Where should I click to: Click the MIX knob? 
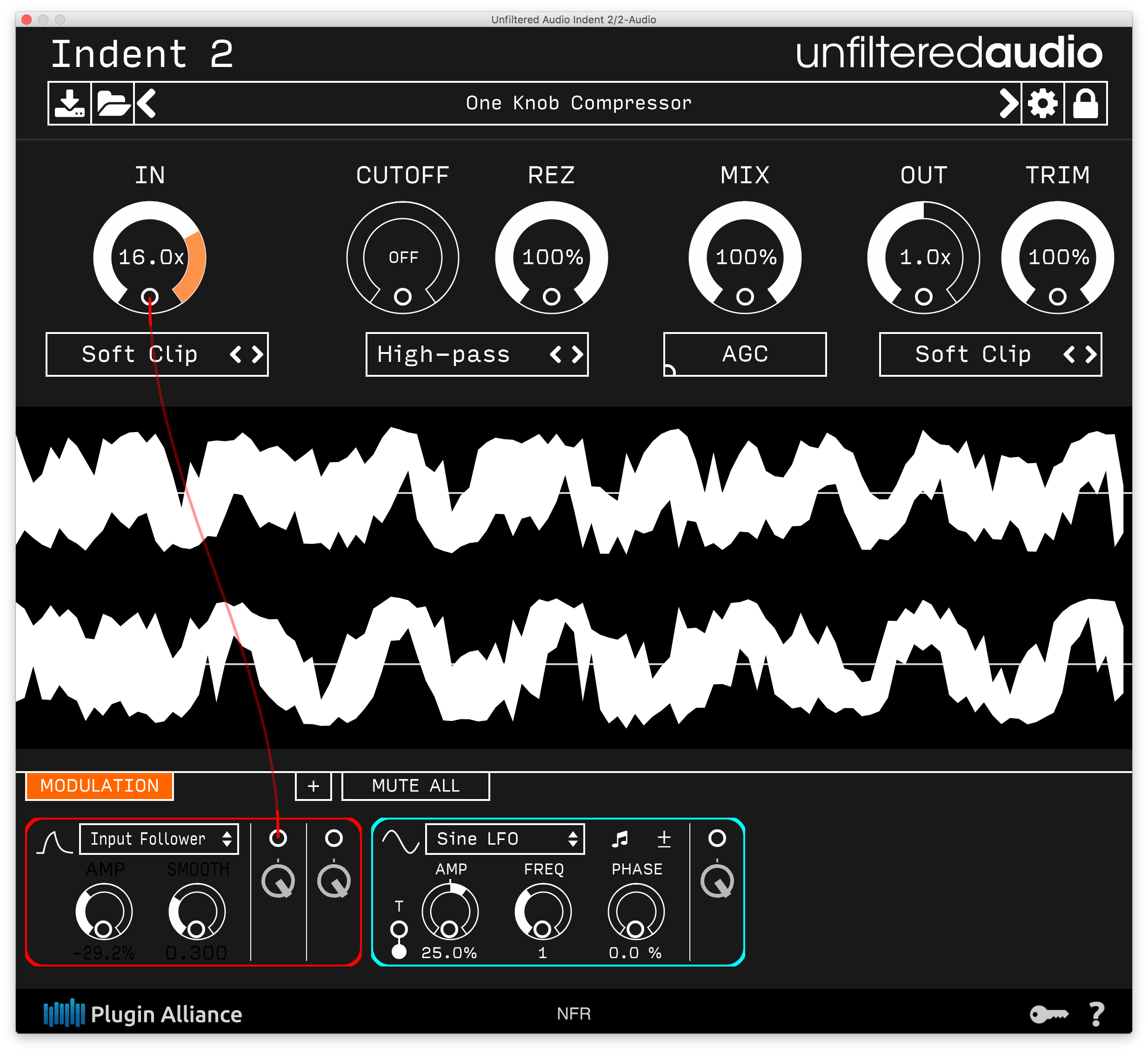click(745, 257)
